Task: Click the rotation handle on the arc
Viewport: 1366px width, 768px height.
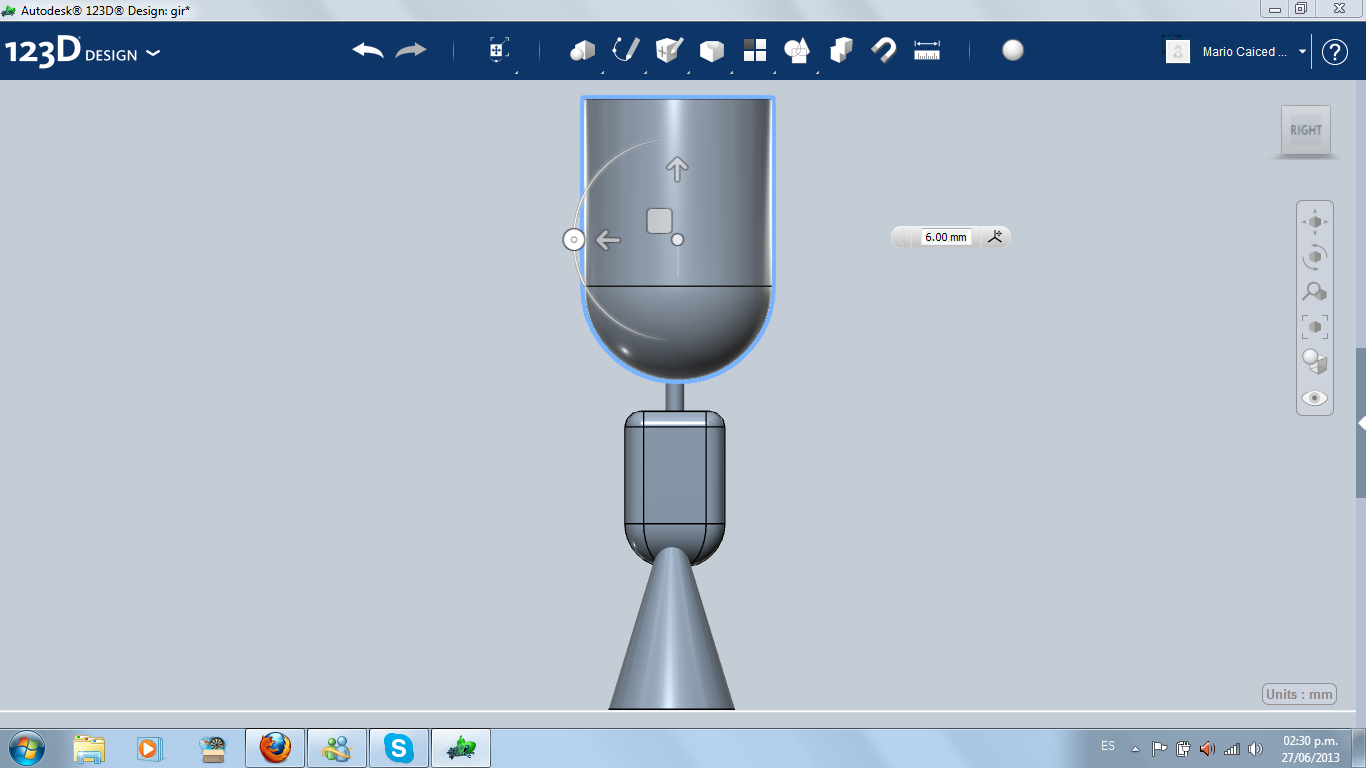Action: (x=574, y=239)
